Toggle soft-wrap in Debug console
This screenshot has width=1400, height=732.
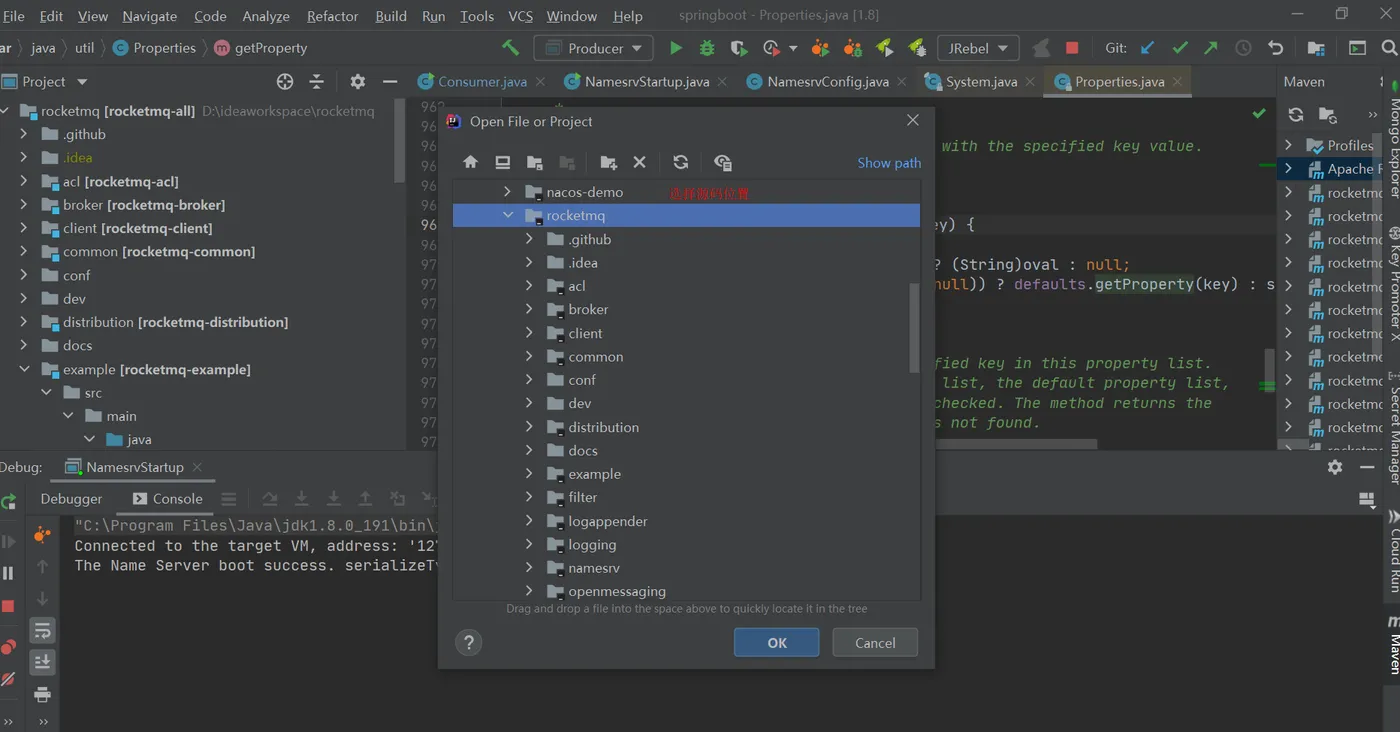(x=42, y=630)
